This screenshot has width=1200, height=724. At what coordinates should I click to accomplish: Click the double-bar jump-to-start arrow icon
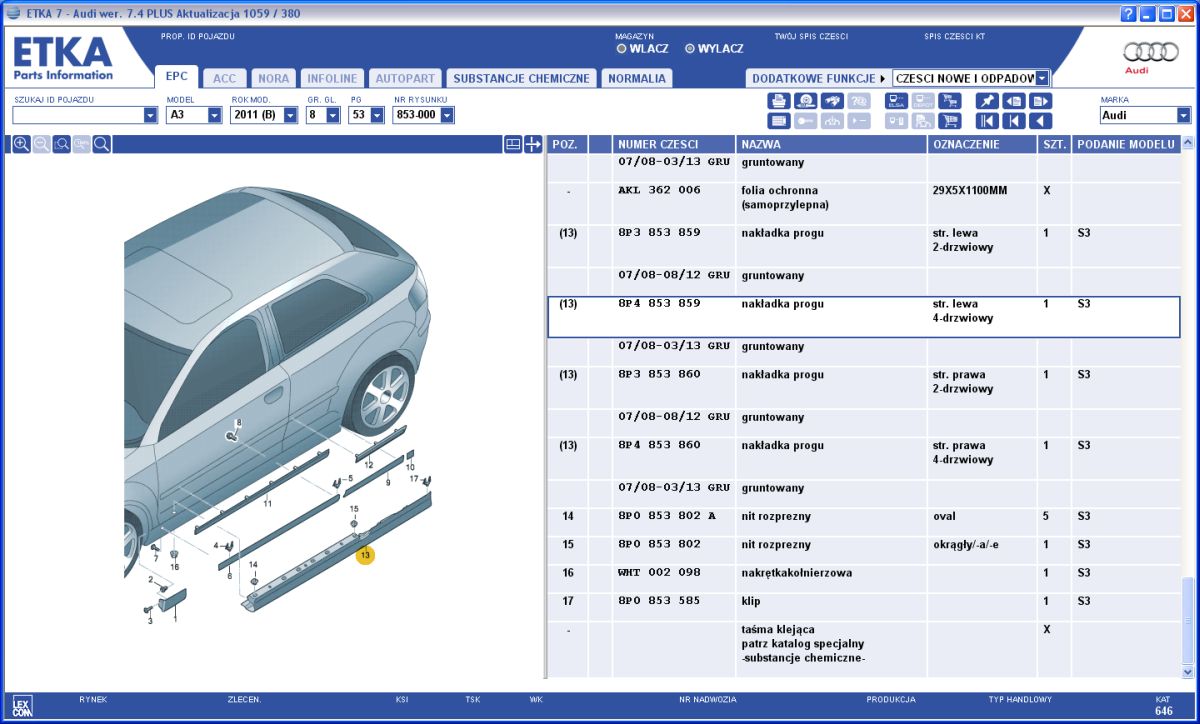point(987,121)
